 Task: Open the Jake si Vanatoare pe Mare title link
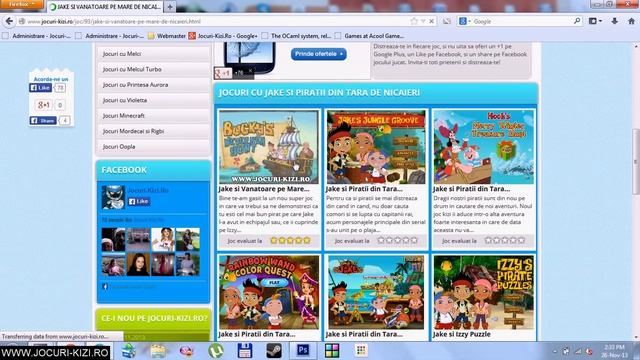coord(264,189)
